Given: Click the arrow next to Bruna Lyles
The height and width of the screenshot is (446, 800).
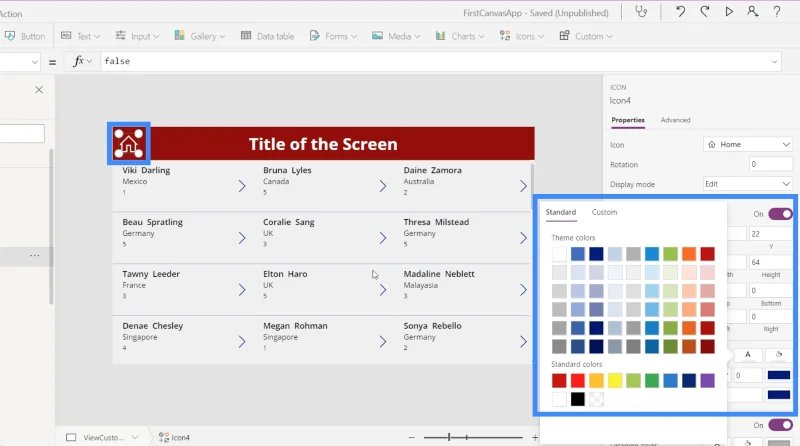Looking at the screenshot, I should coord(383,186).
